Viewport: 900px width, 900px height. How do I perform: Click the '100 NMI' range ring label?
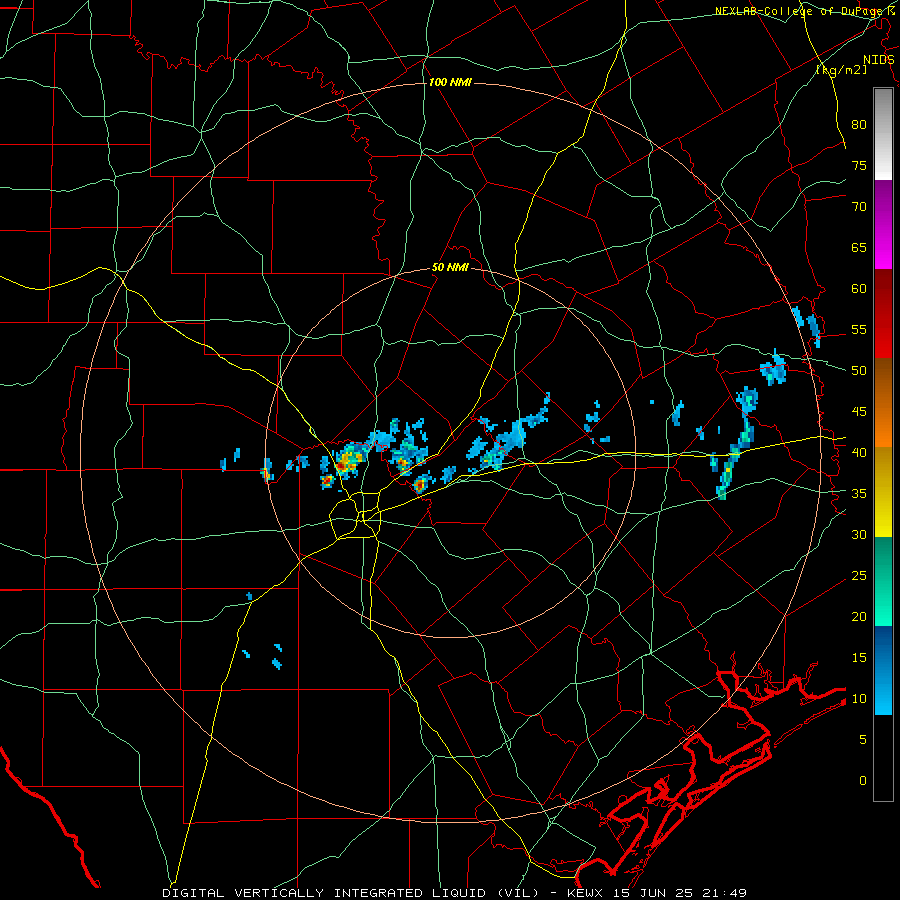click(450, 83)
